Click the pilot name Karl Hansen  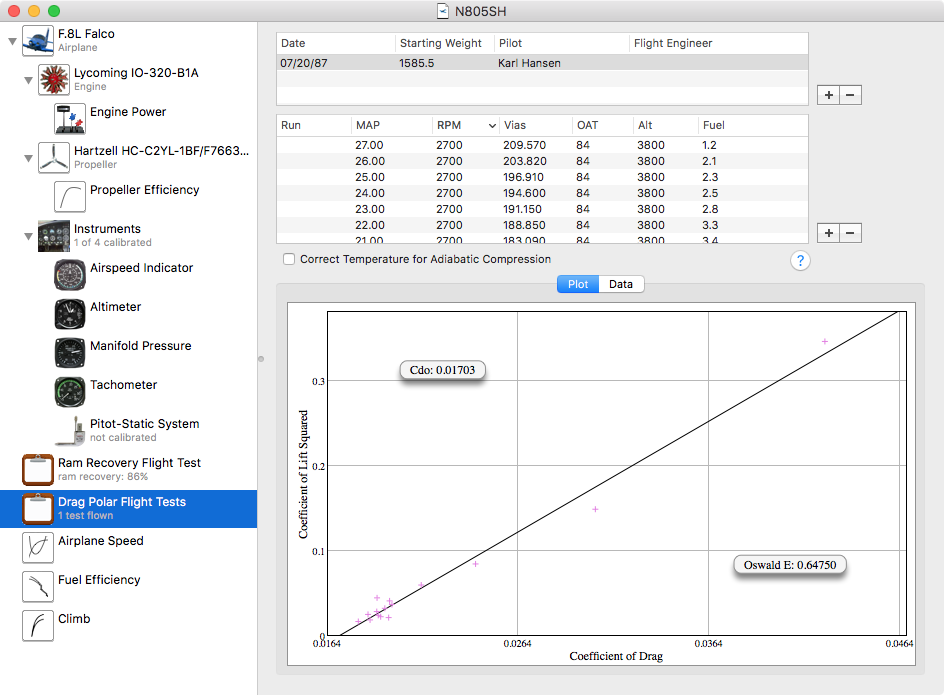[x=529, y=63]
